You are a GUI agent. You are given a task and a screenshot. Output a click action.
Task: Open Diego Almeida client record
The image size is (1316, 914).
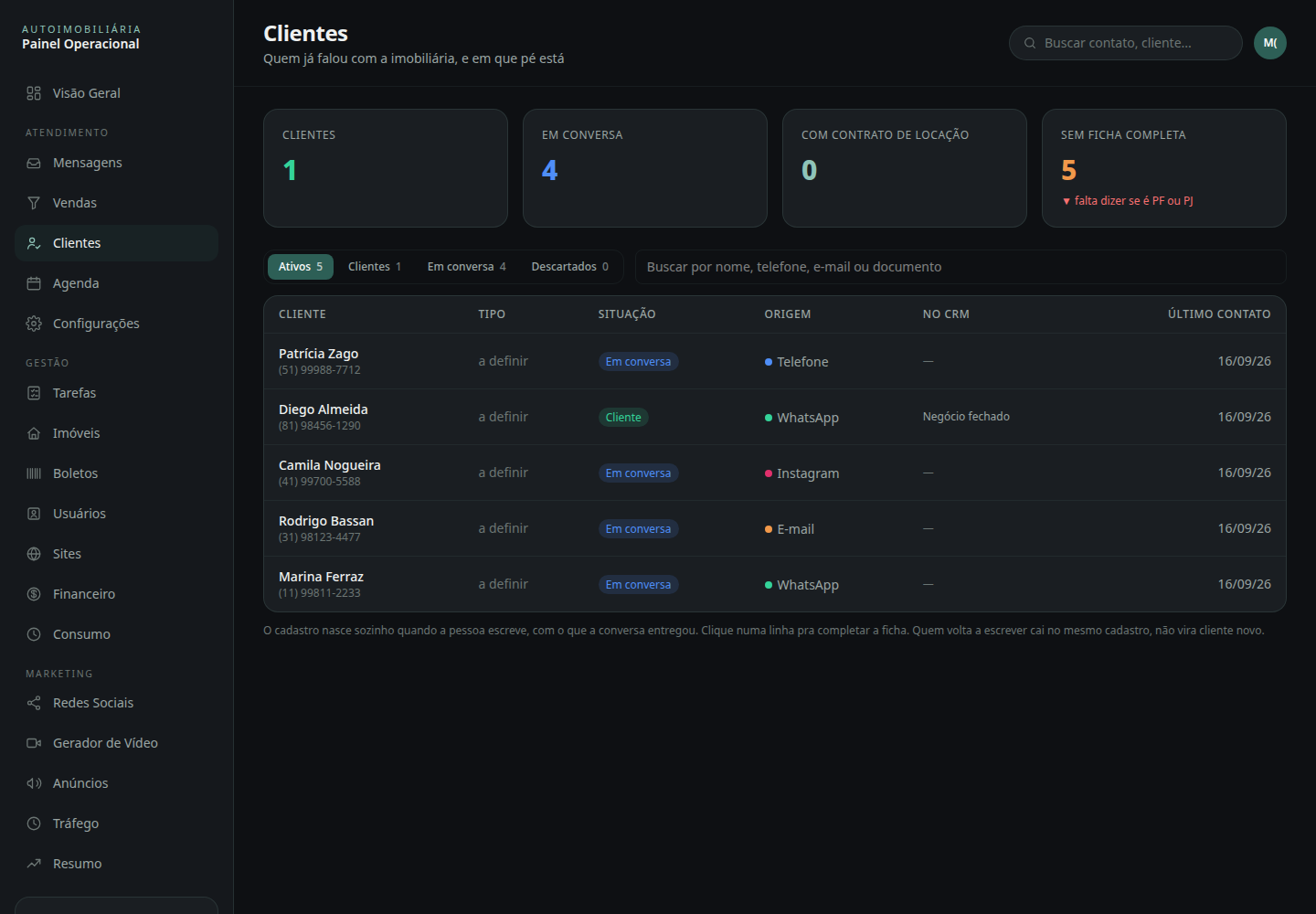pos(775,417)
